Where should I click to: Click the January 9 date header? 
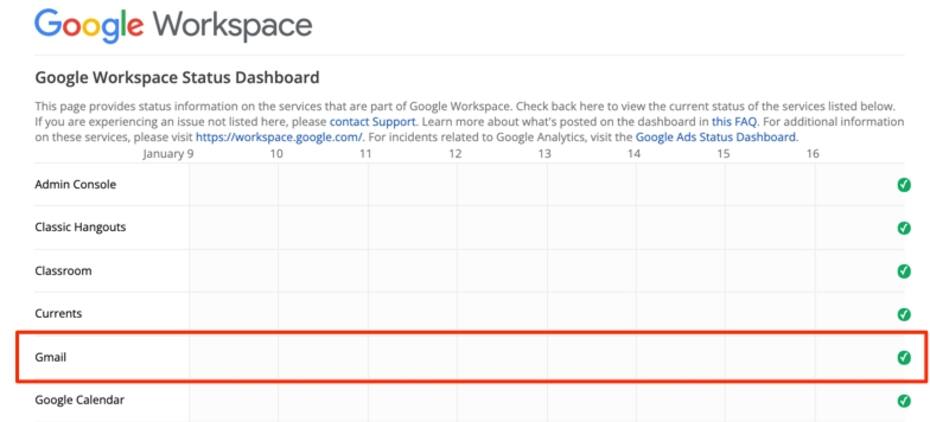click(x=168, y=154)
